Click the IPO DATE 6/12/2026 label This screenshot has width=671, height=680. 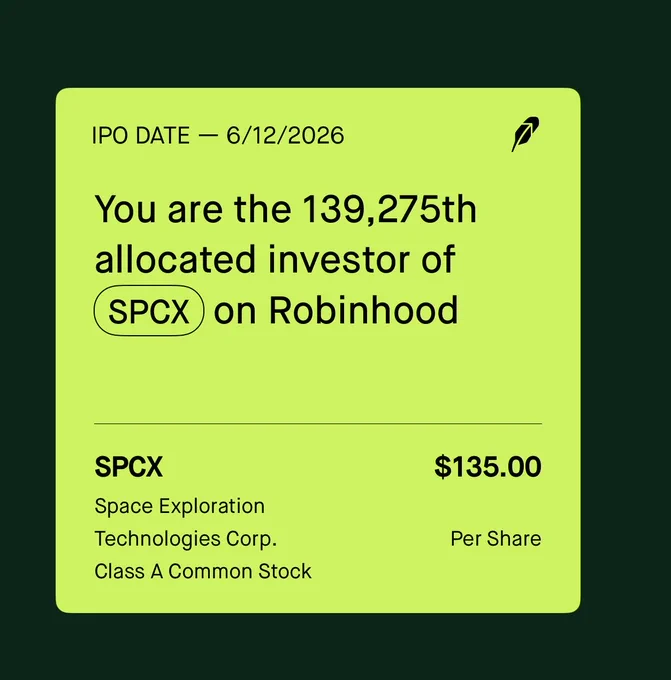click(x=218, y=135)
